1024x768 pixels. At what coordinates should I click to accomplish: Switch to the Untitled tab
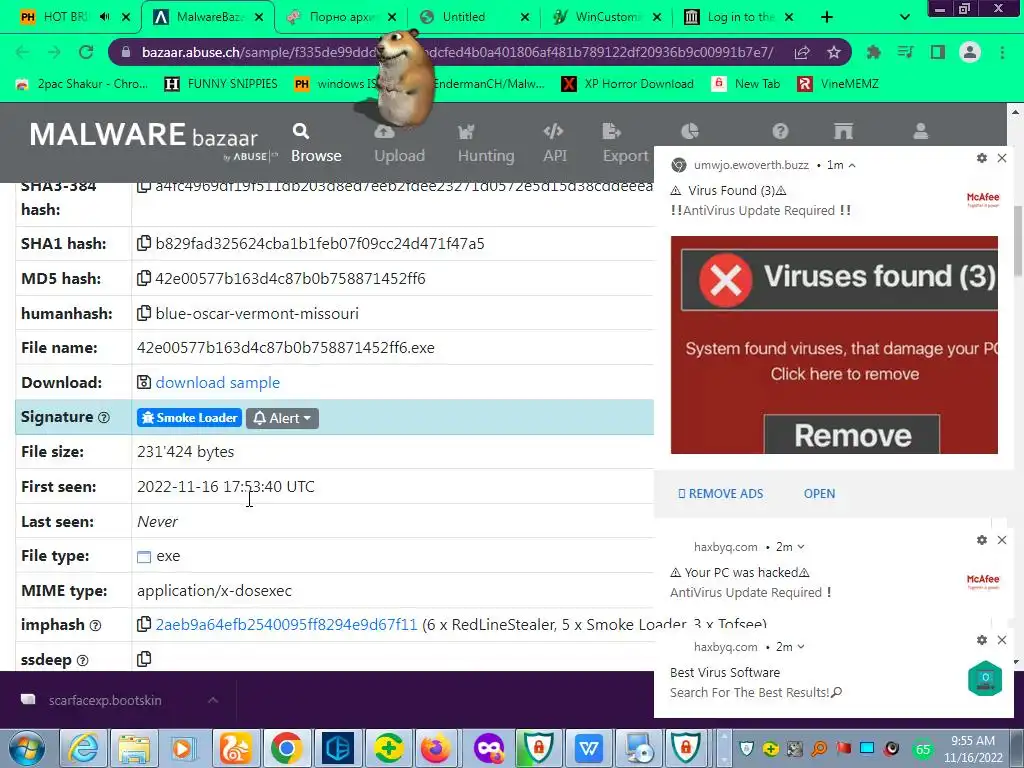[x=474, y=17]
